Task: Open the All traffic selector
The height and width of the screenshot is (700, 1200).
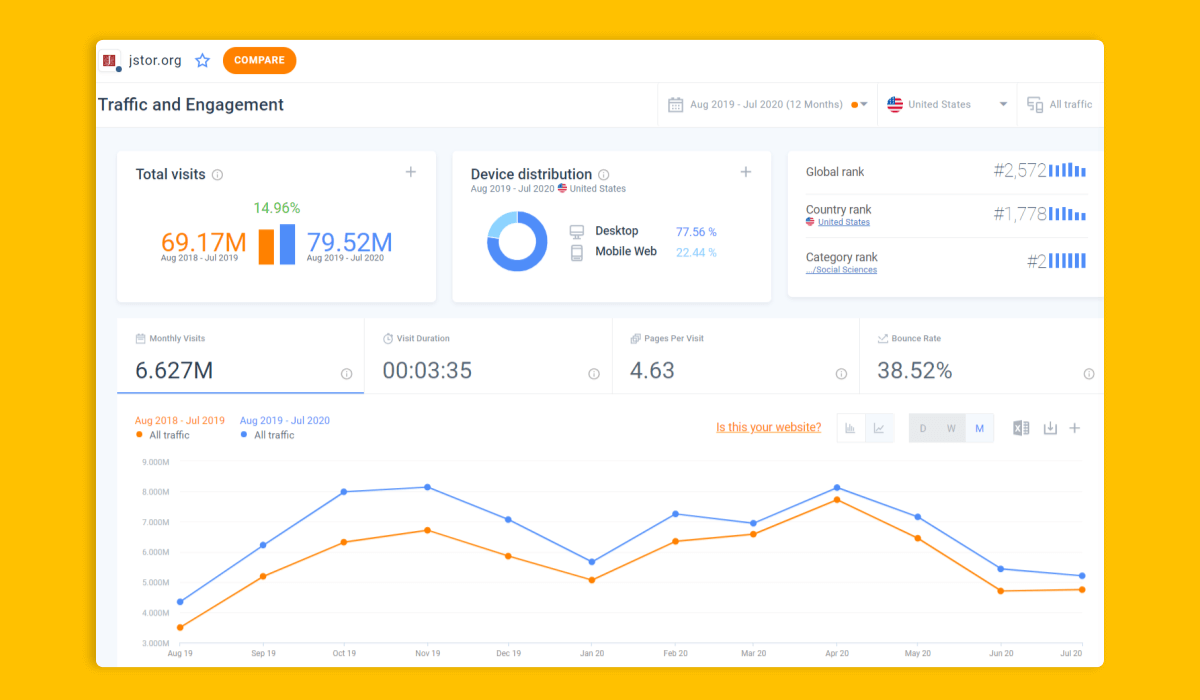Action: (1060, 104)
